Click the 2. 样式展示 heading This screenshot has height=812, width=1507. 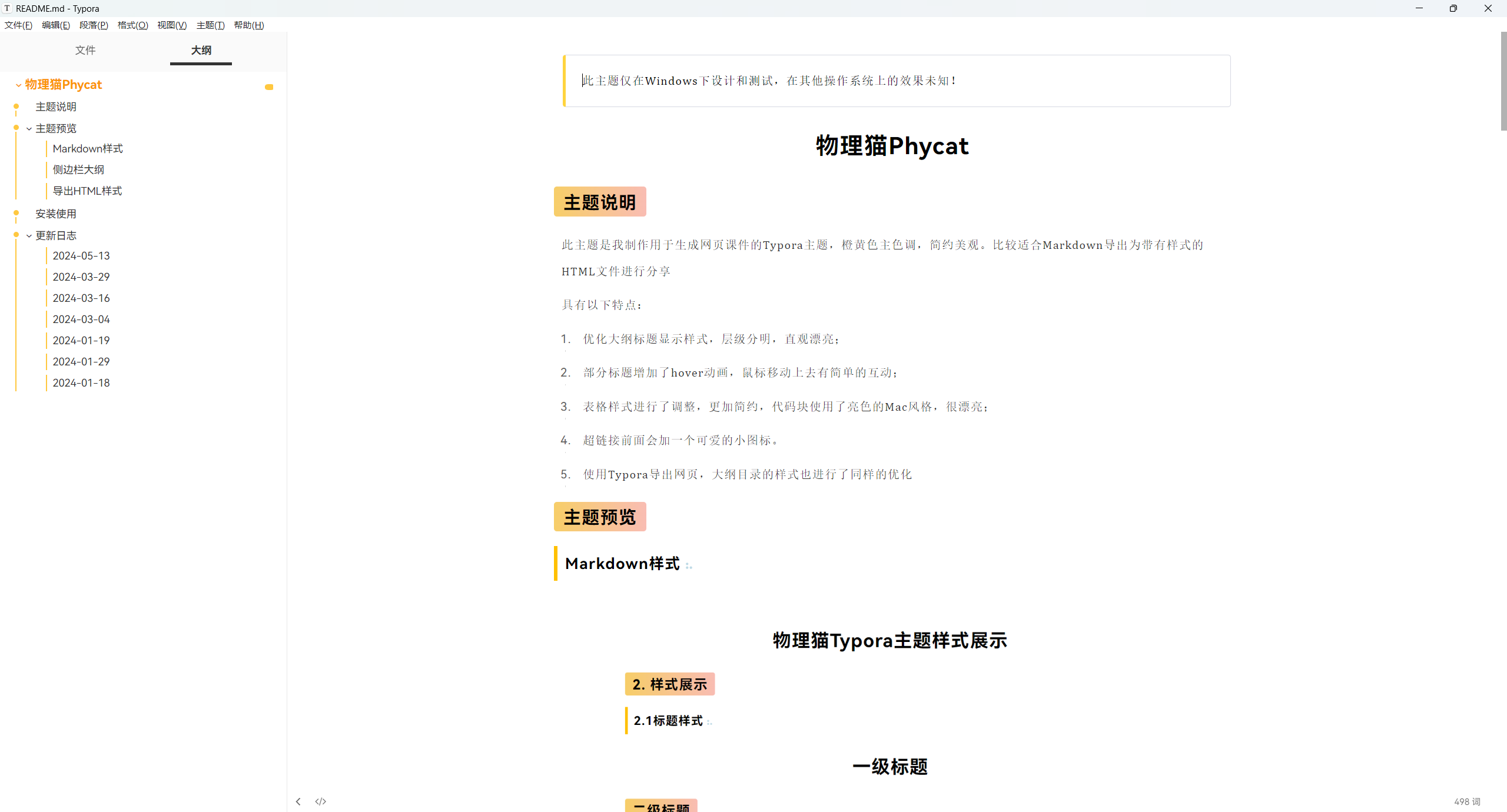[x=670, y=684]
